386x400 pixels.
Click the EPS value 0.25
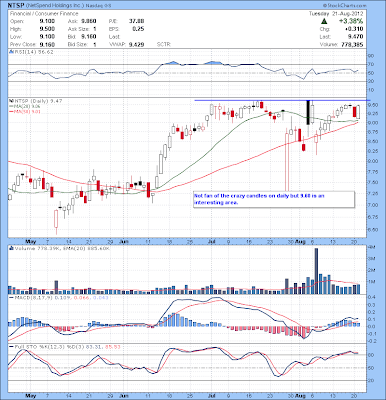point(138,29)
